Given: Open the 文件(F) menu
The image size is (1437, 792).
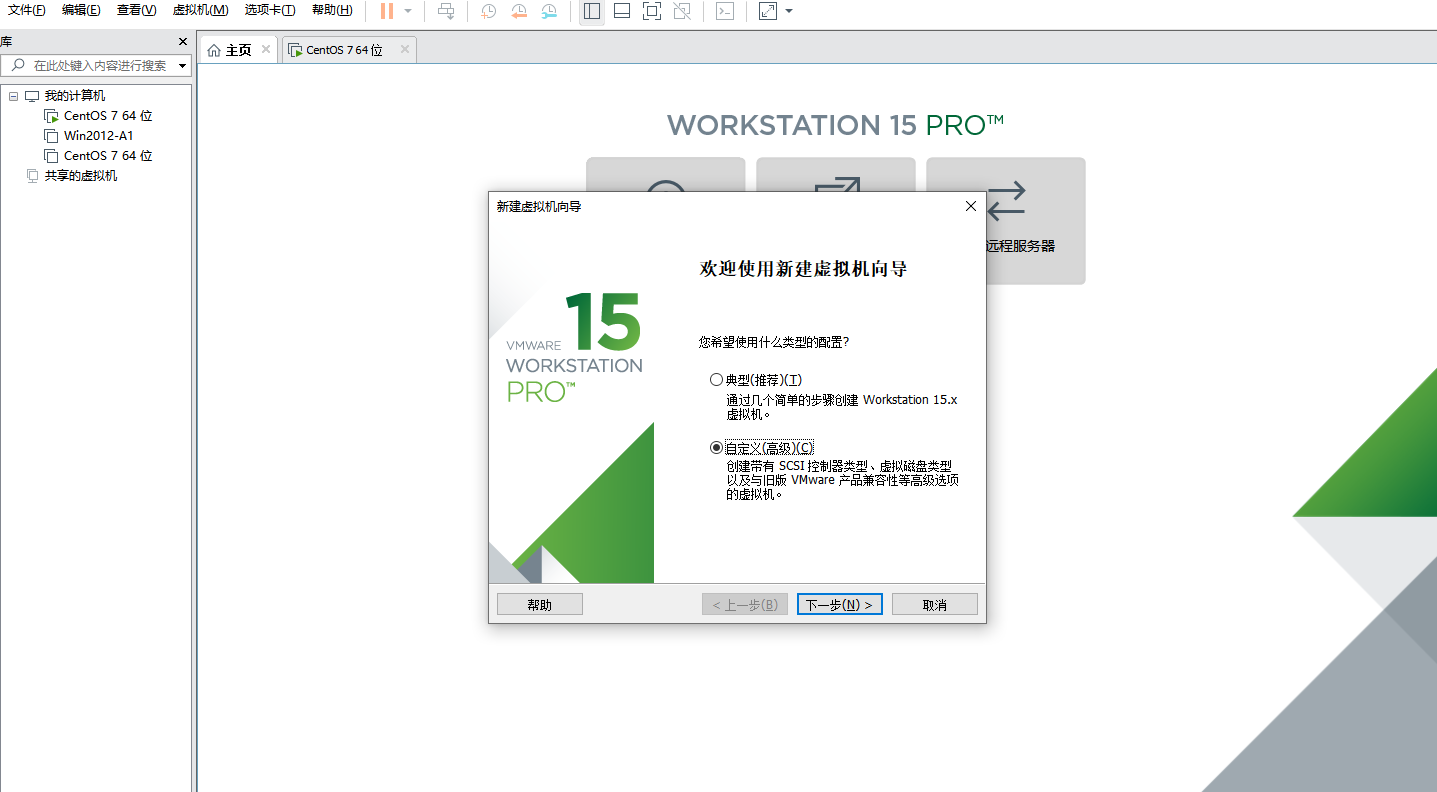Looking at the screenshot, I should [x=27, y=10].
